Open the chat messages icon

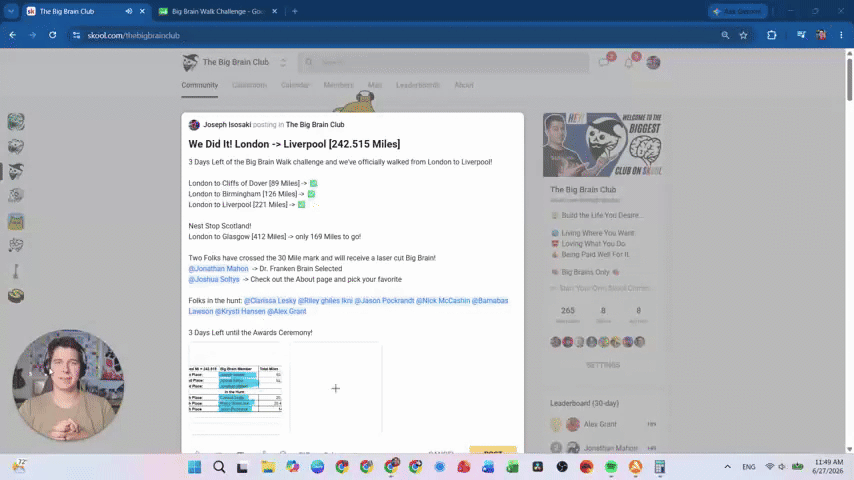pos(603,63)
